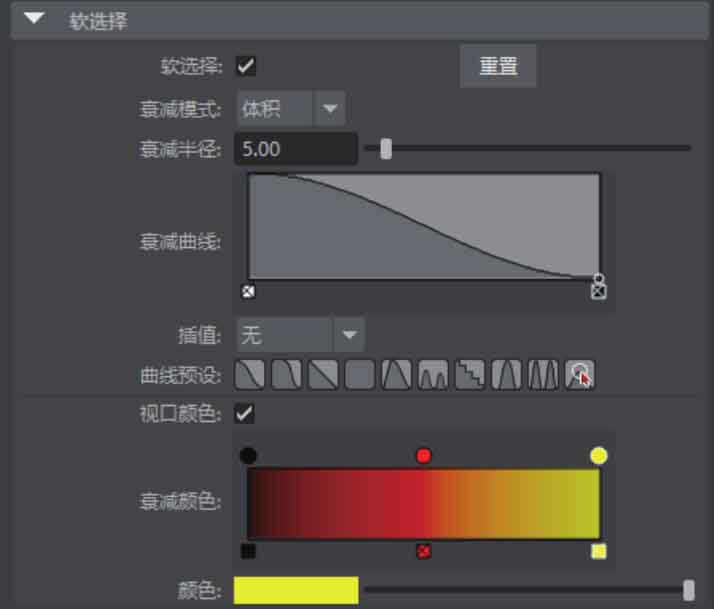Viewport: 714px width, 609px height.
Task: Toggle the 软选择 checkbox
Action: [246, 66]
